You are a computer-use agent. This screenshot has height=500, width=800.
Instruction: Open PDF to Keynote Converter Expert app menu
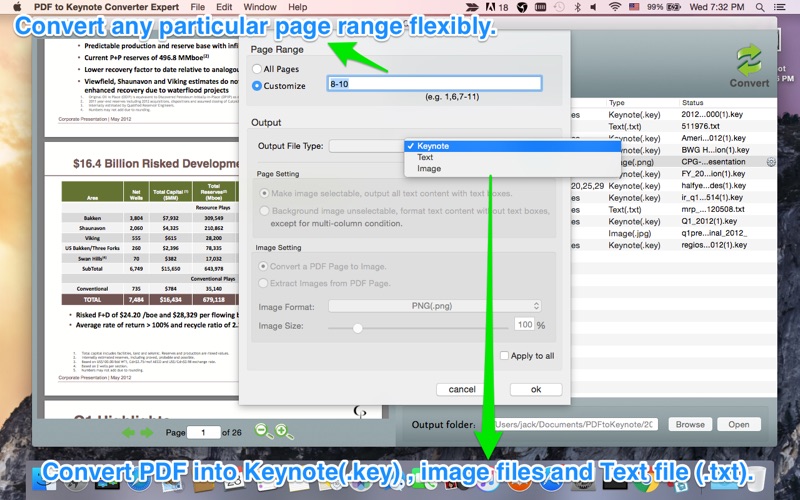(x=106, y=7)
